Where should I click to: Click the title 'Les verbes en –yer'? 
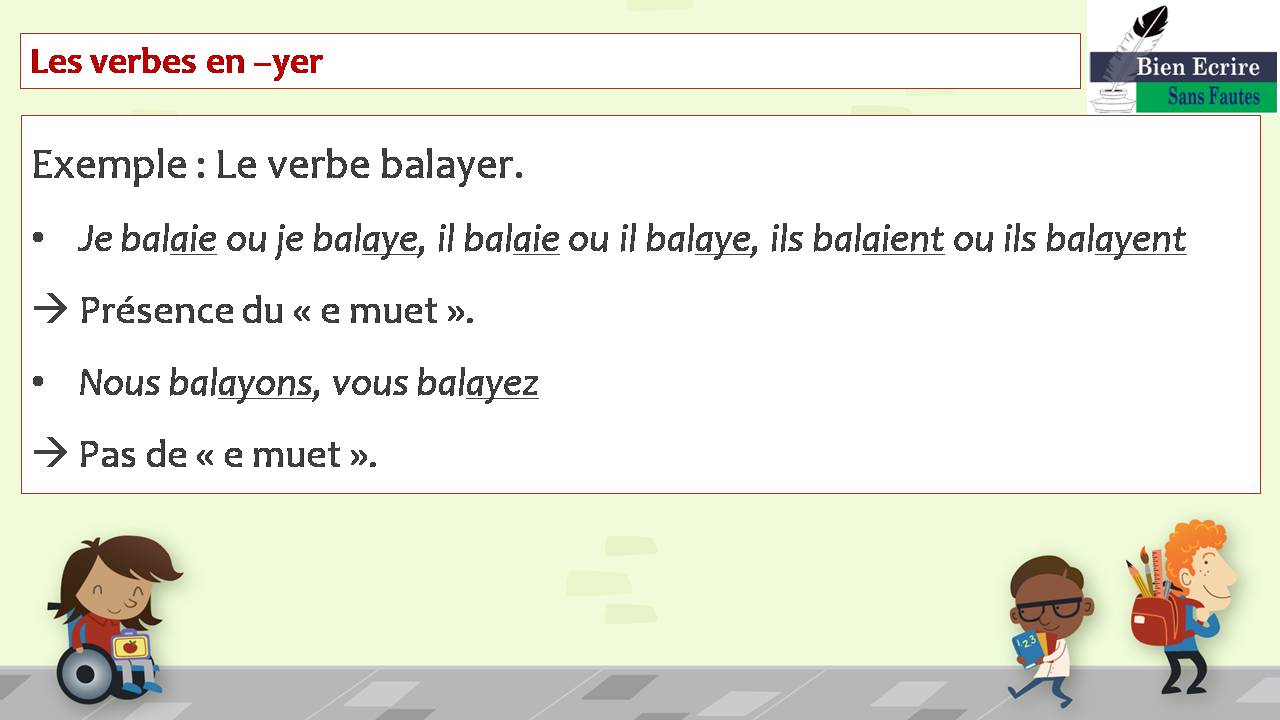pos(176,62)
